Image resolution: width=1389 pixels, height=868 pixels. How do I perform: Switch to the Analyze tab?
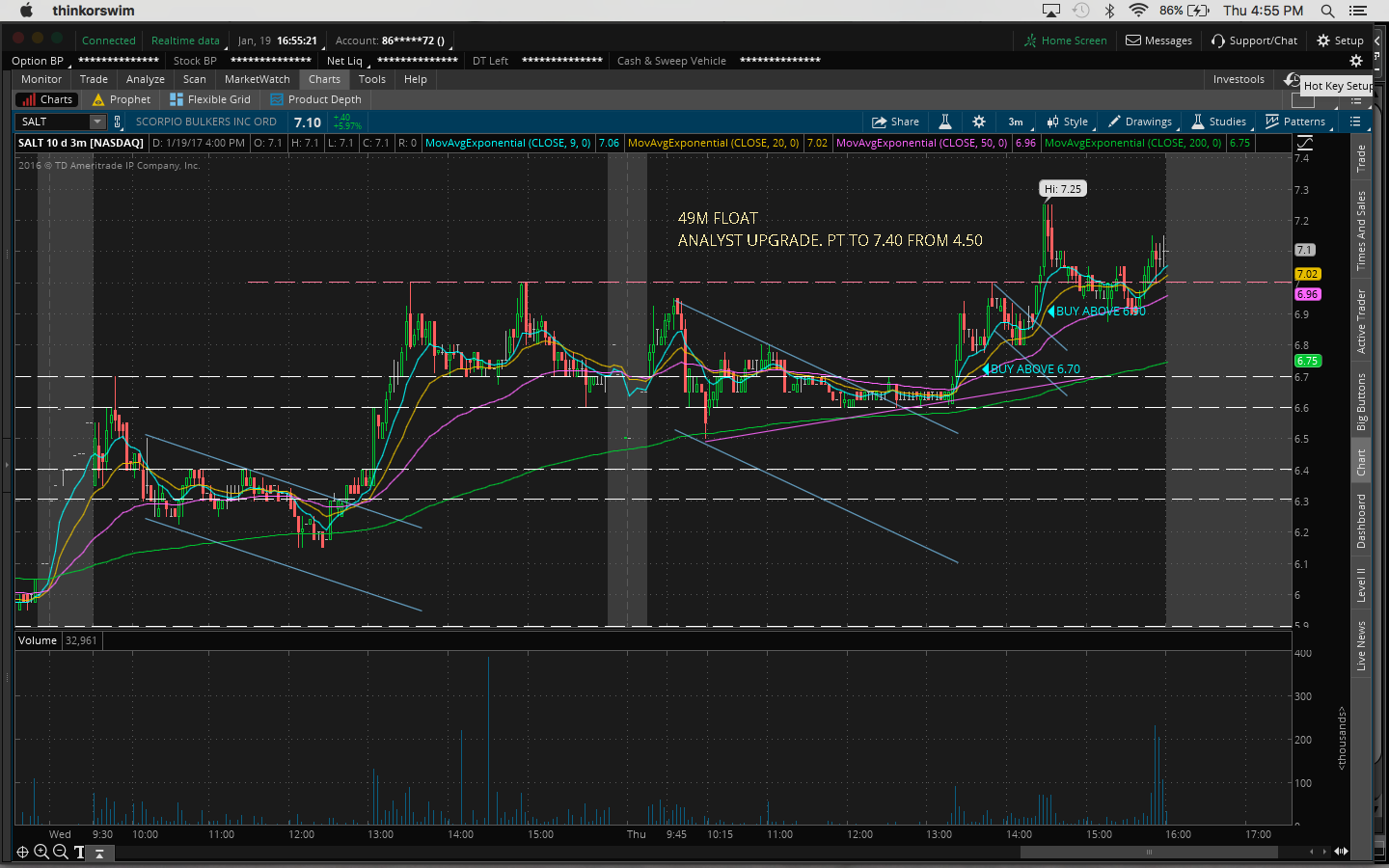(145, 79)
